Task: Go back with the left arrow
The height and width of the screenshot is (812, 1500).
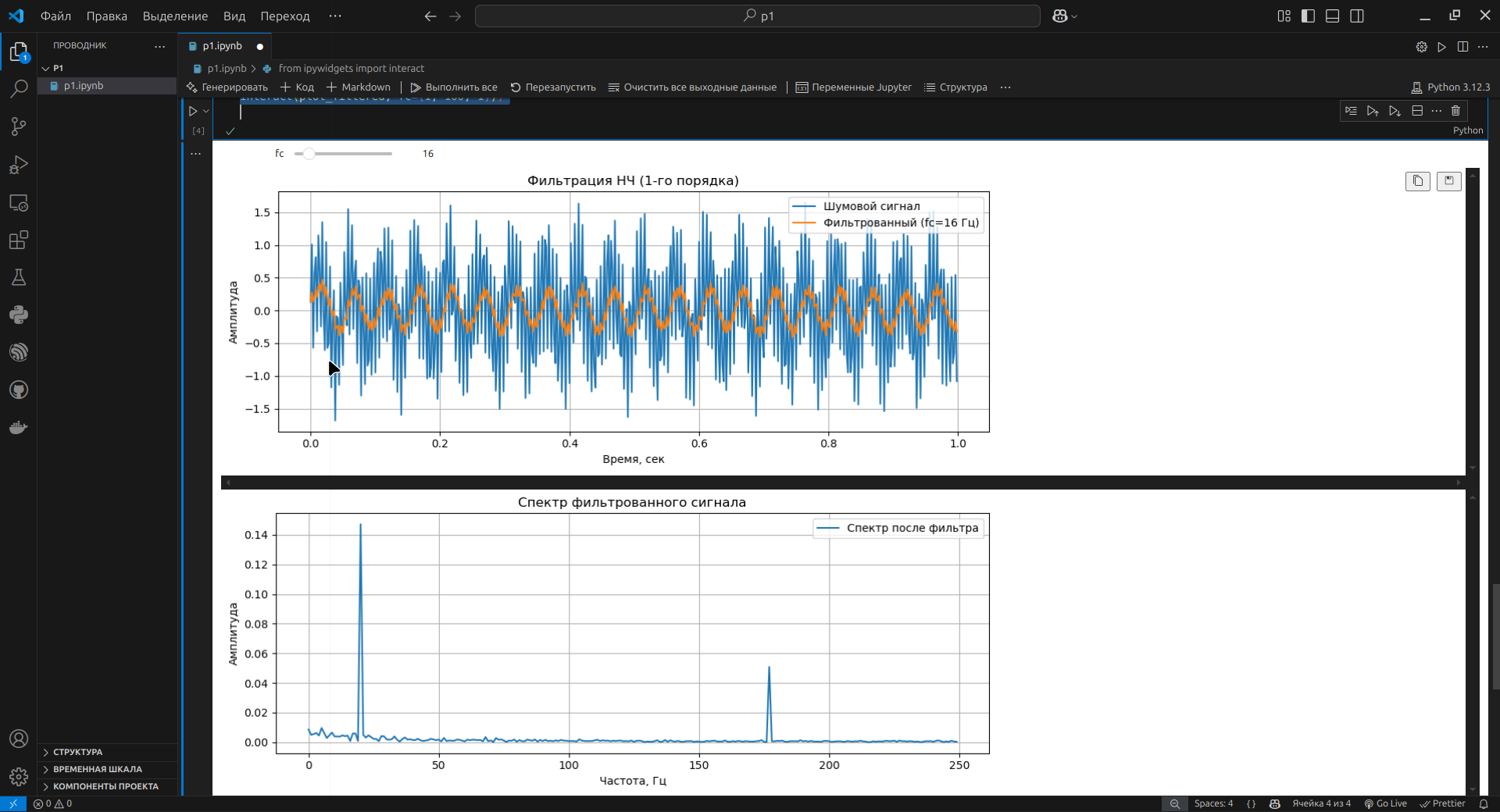Action: (x=430, y=16)
